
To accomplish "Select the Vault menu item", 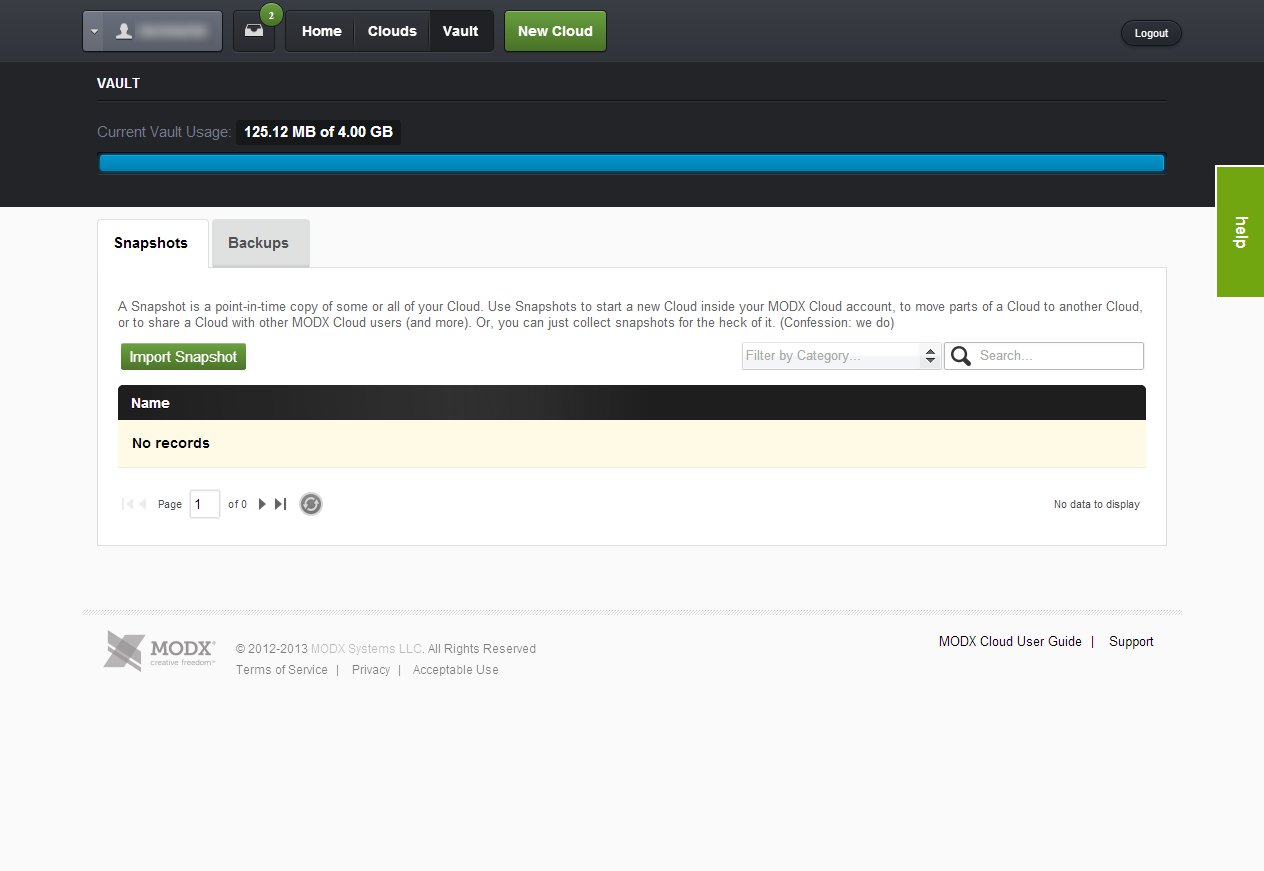I will click(x=461, y=31).
